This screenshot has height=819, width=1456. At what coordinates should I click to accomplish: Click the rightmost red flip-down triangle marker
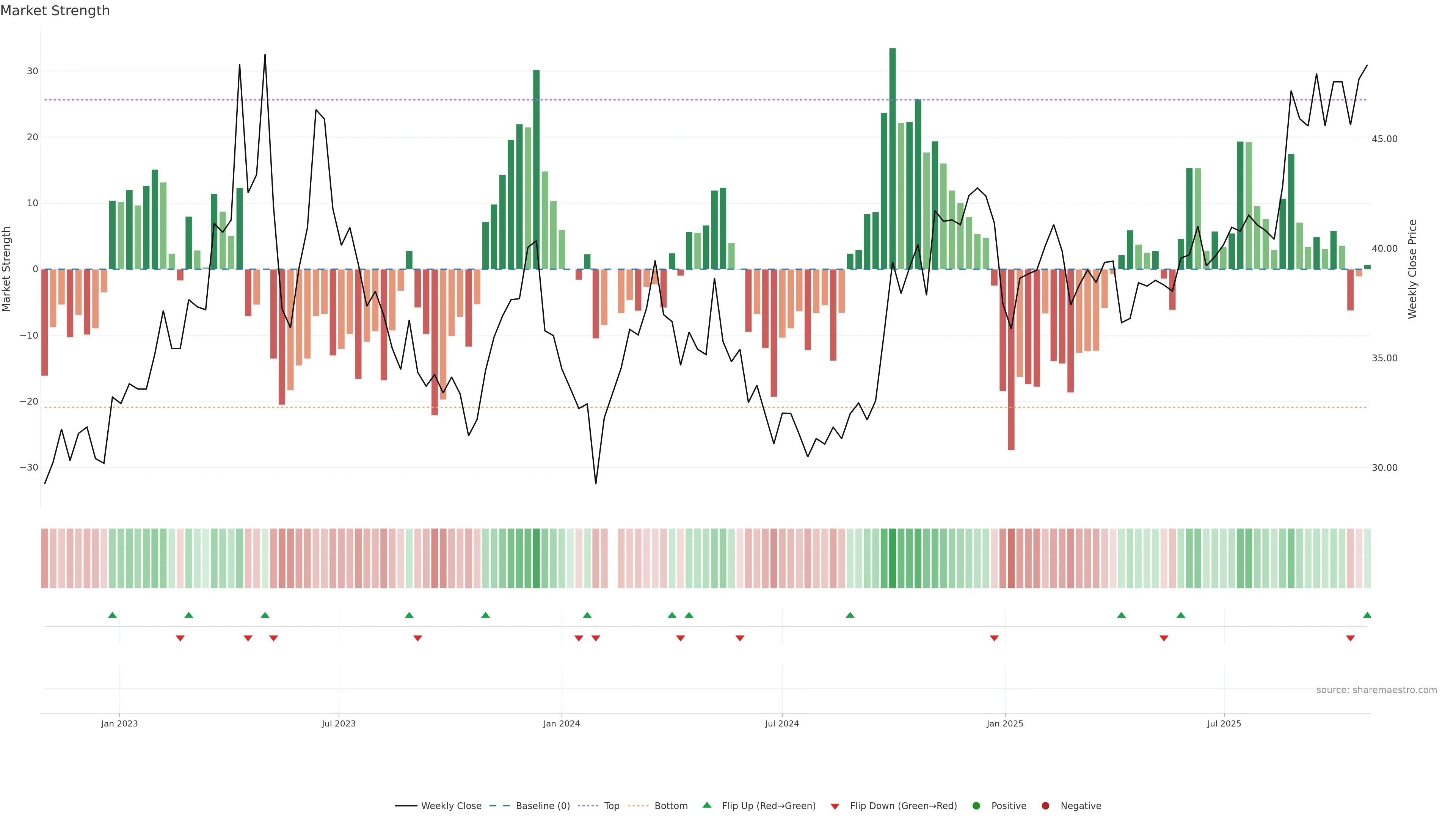click(x=1350, y=638)
